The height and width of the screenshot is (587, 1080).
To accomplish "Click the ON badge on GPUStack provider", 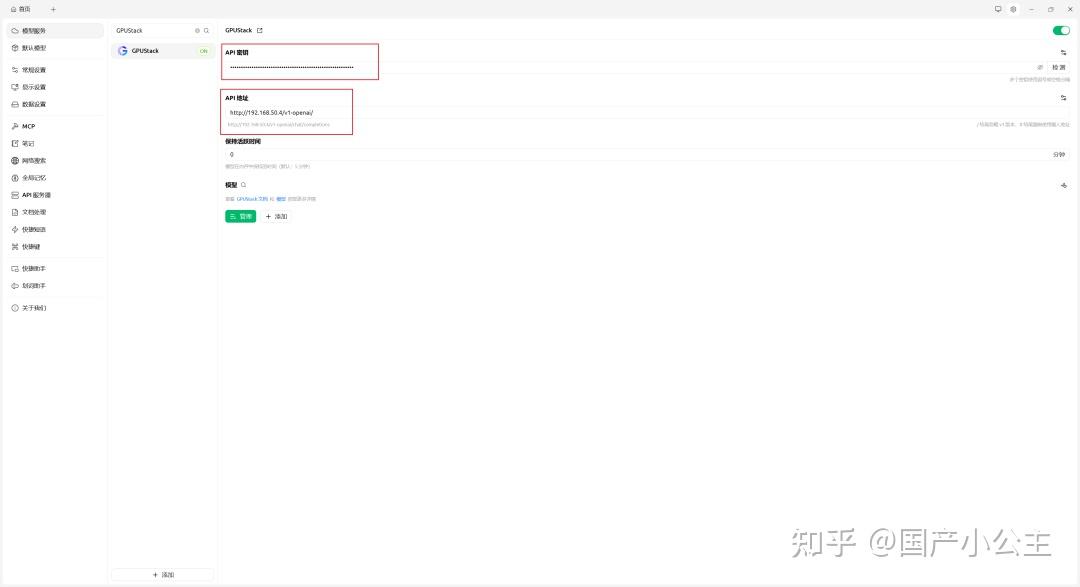I will pos(203,51).
